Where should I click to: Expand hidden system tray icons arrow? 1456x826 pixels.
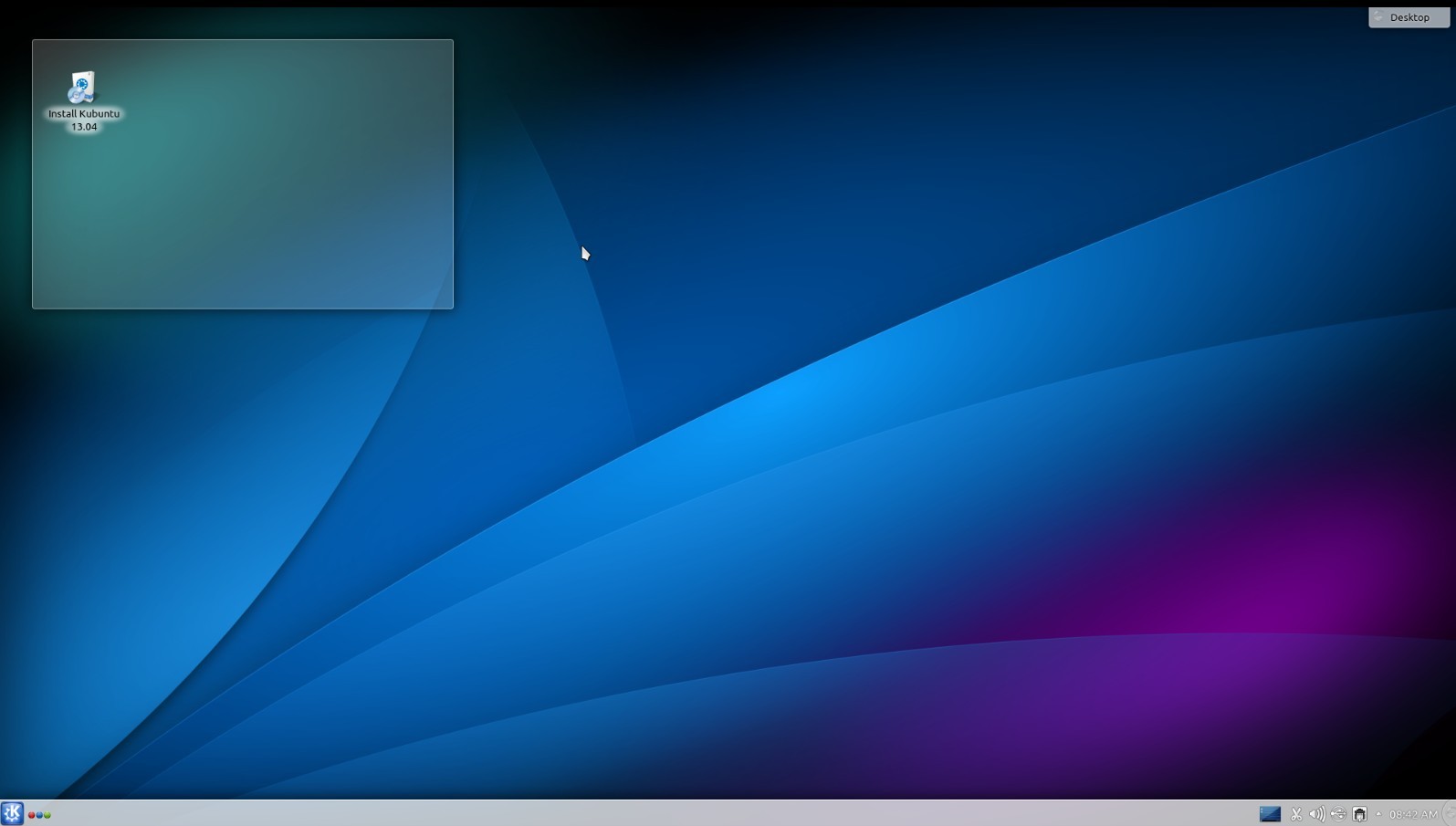pyautogui.click(x=1378, y=814)
